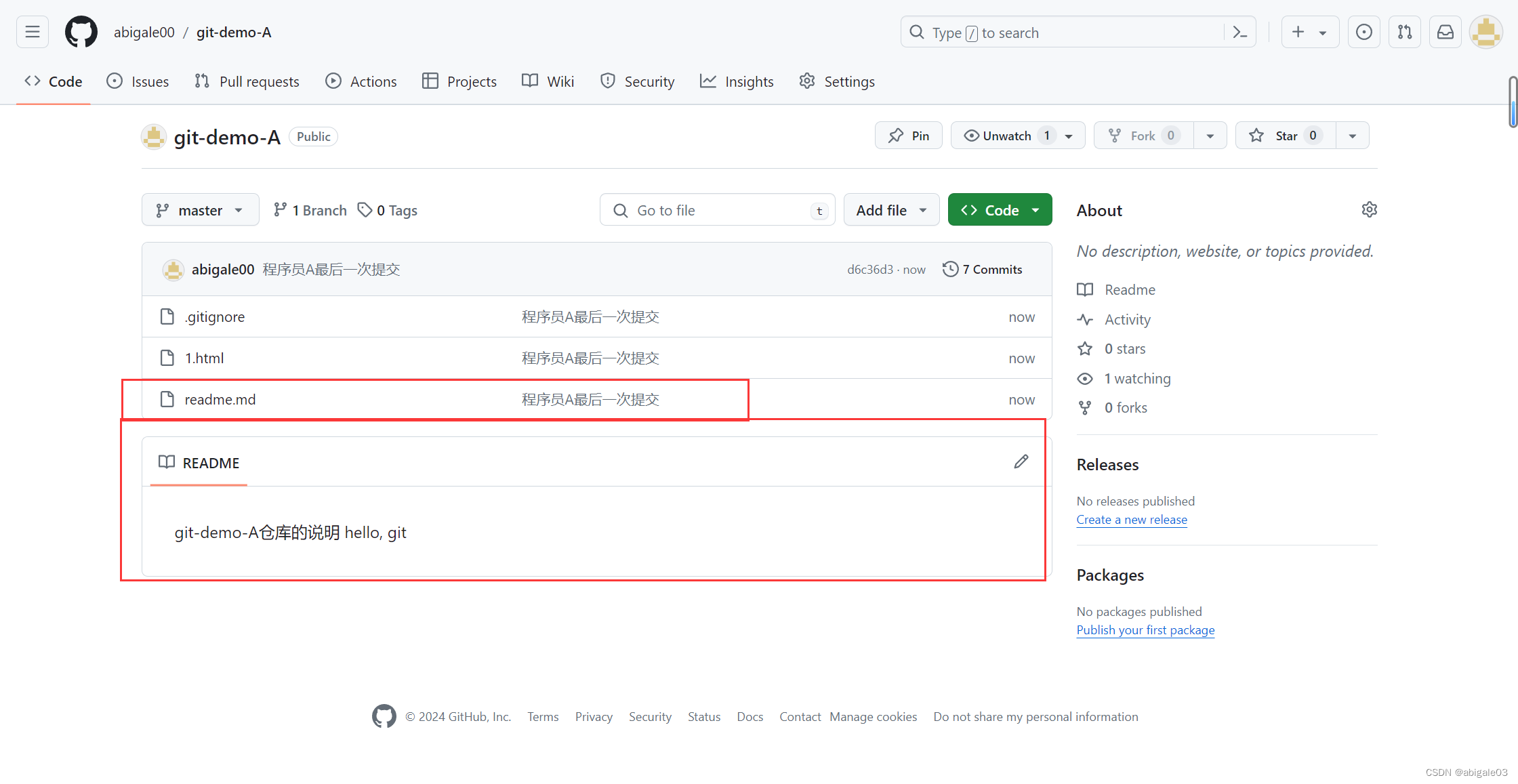Edit the README with the pencil icon

pyautogui.click(x=1021, y=461)
